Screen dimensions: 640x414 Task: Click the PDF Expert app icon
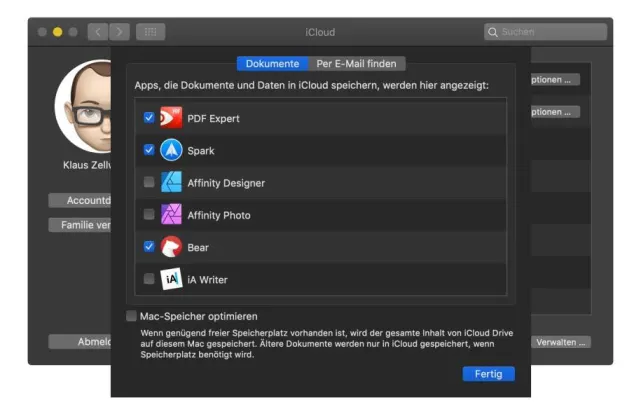click(x=171, y=118)
